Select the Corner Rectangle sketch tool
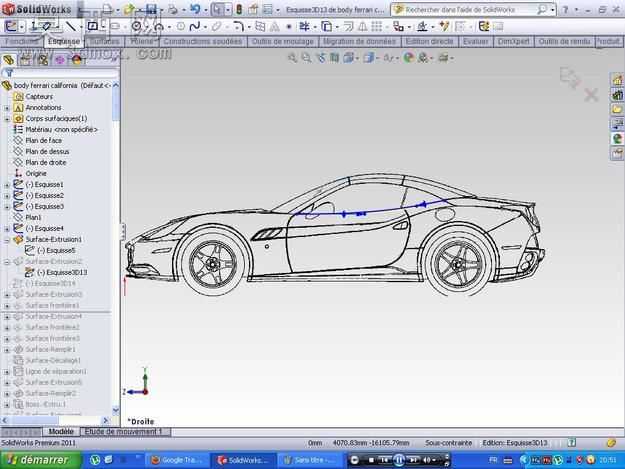This screenshot has height=469, width=625. 92,27
